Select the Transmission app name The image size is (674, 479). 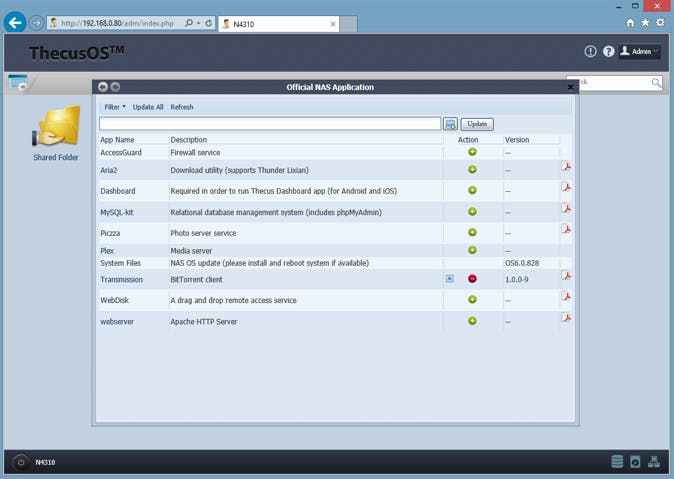pyautogui.click(x=122, y=279)
